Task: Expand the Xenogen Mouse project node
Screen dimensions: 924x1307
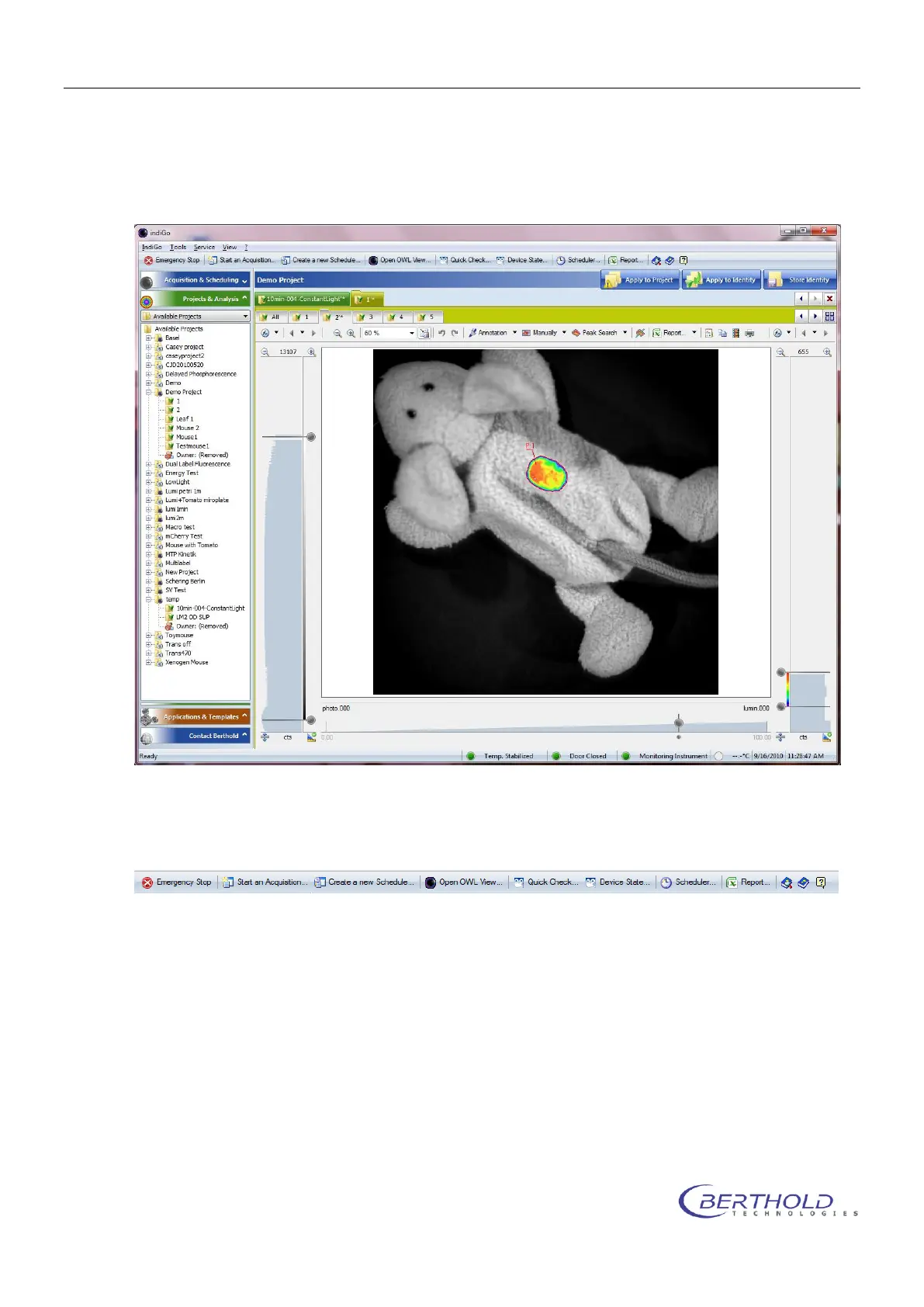Action: click(x=148, y=662)
